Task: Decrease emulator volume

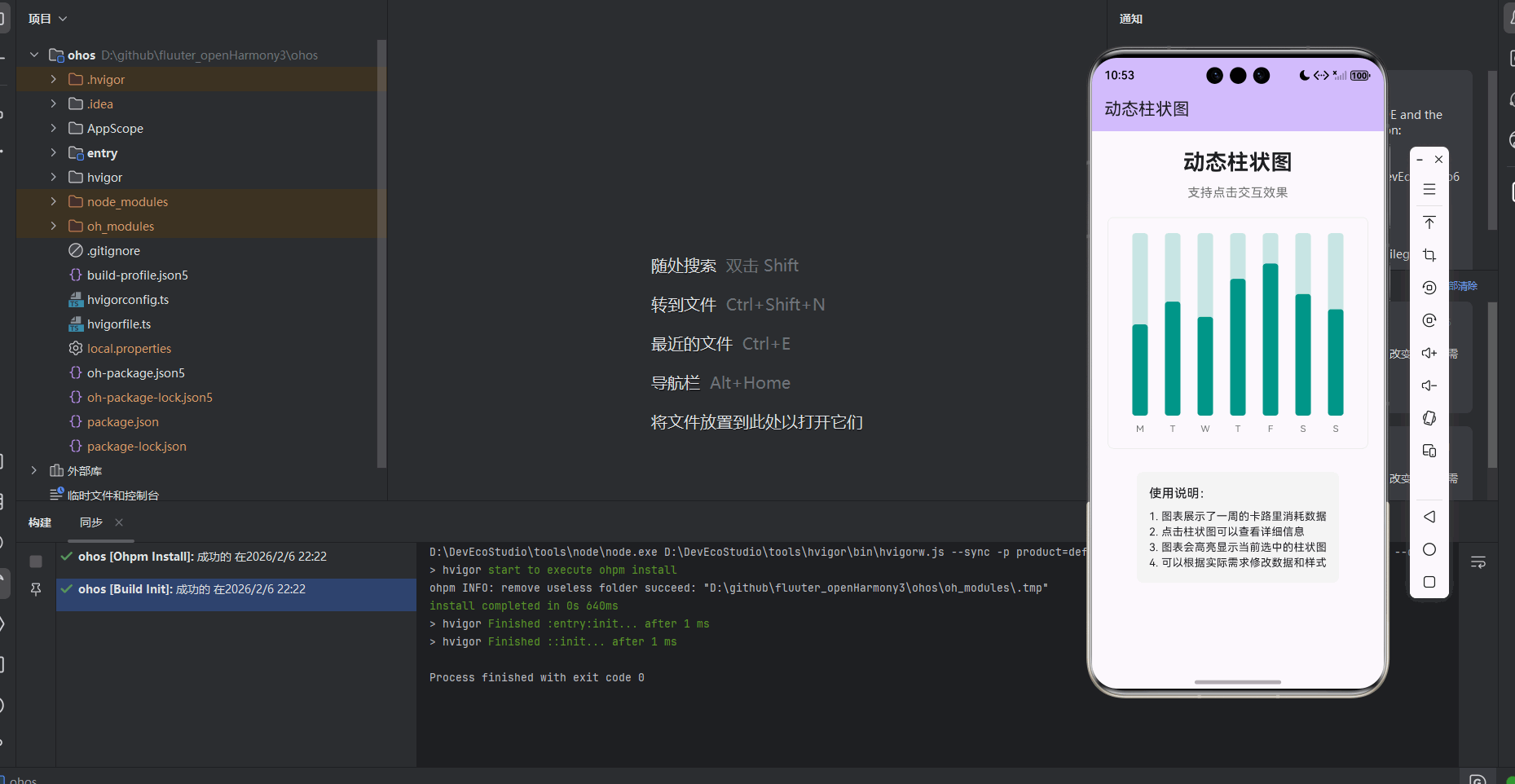Action: pyautogui.click(x=1429, y=385)
